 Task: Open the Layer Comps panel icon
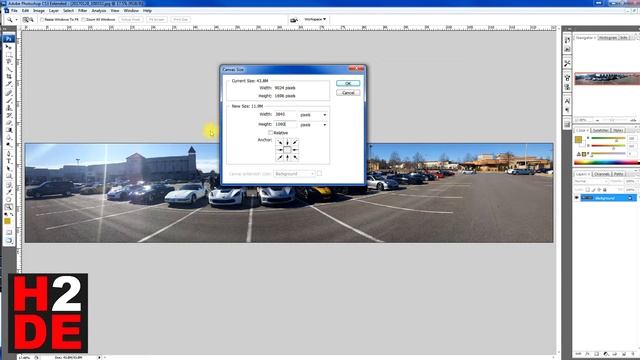(567, 124)
